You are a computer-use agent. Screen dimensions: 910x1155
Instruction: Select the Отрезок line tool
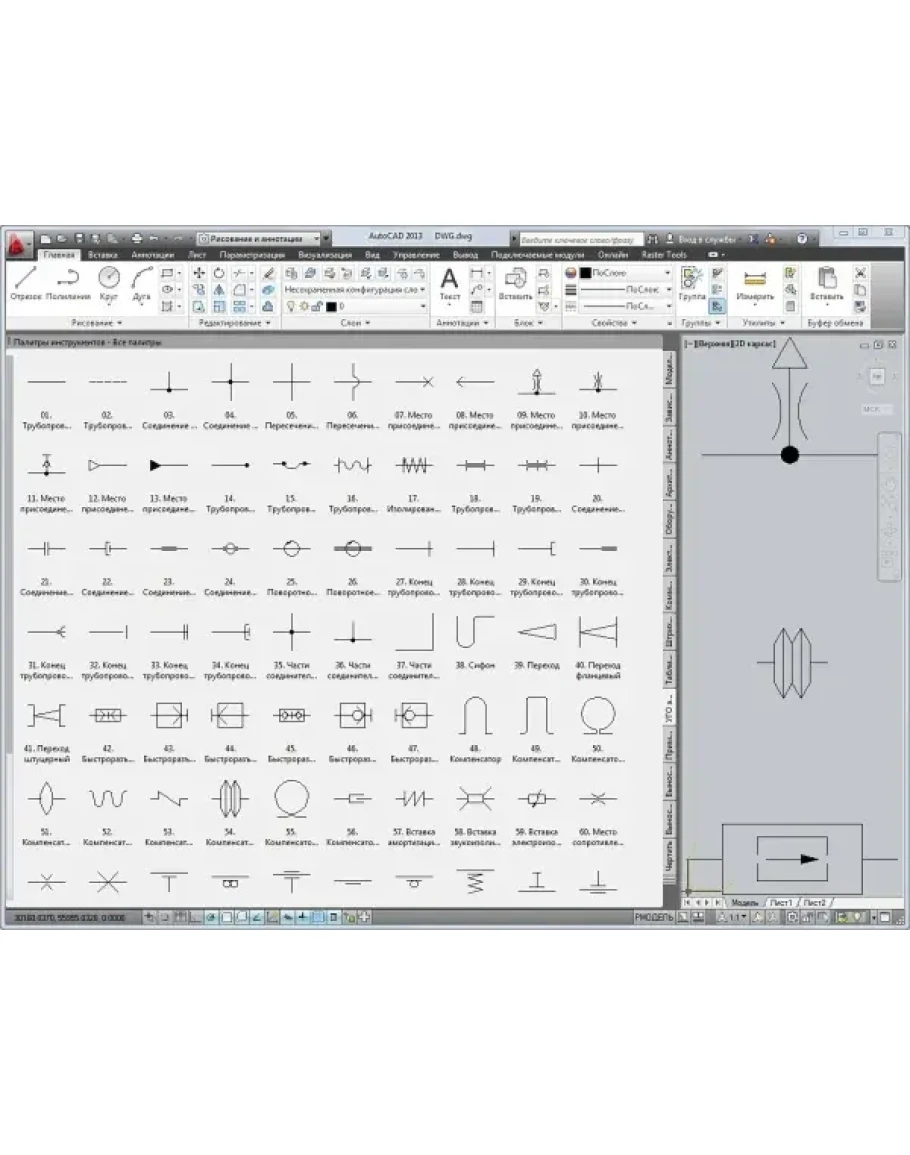[x=26, y=283]
